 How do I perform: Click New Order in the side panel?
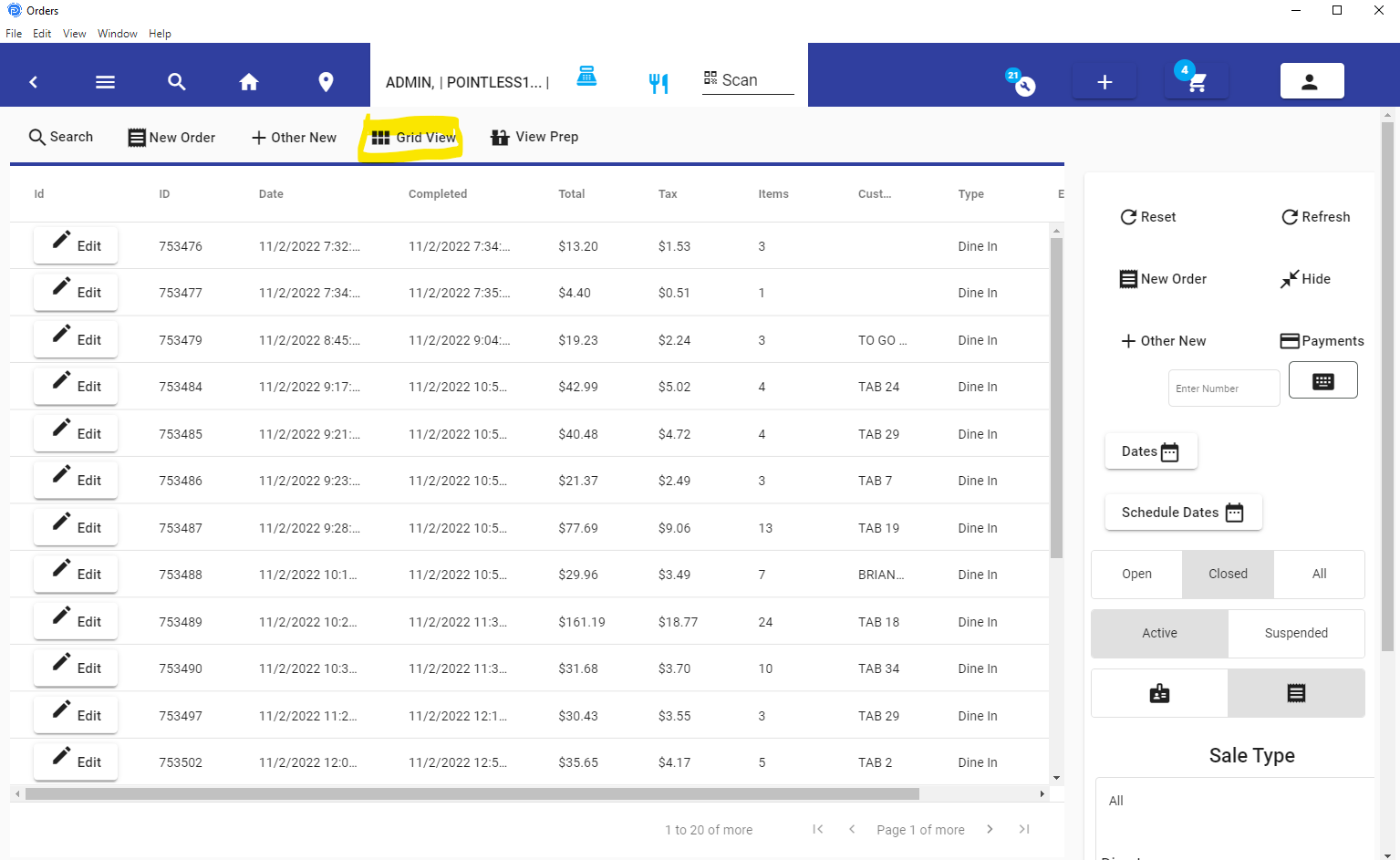pyautogui.click(x=1163, y=279)
